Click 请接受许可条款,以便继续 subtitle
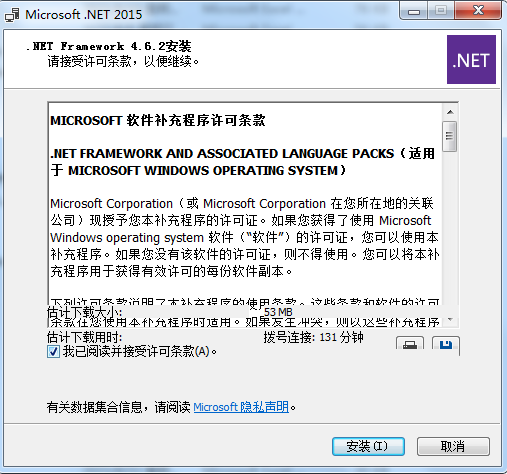This screenshot has height=474, width=507. pyautogui.click(x=123, y=61)
